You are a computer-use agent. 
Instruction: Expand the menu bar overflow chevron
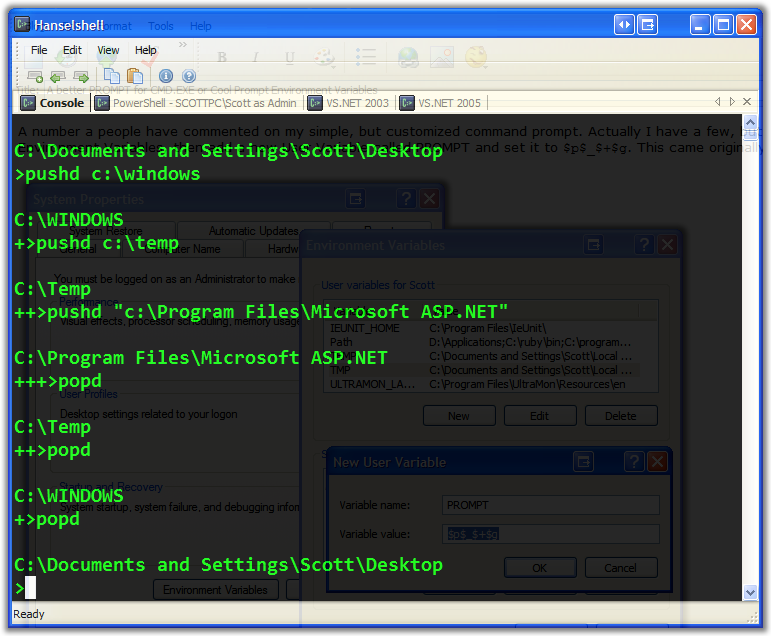click(x=183, y=45)
